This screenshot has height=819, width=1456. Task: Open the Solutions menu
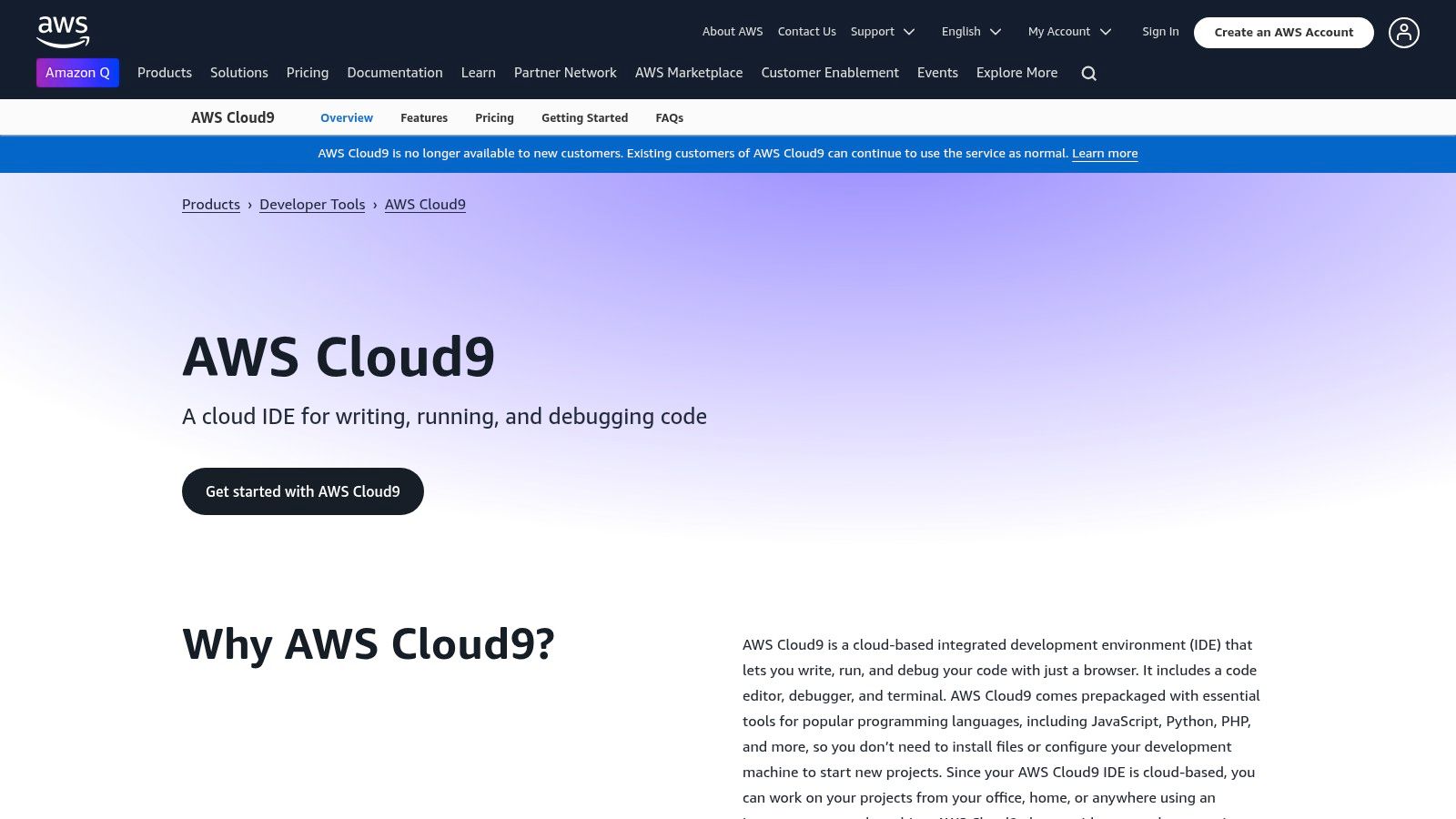click(x=239, y=73)
